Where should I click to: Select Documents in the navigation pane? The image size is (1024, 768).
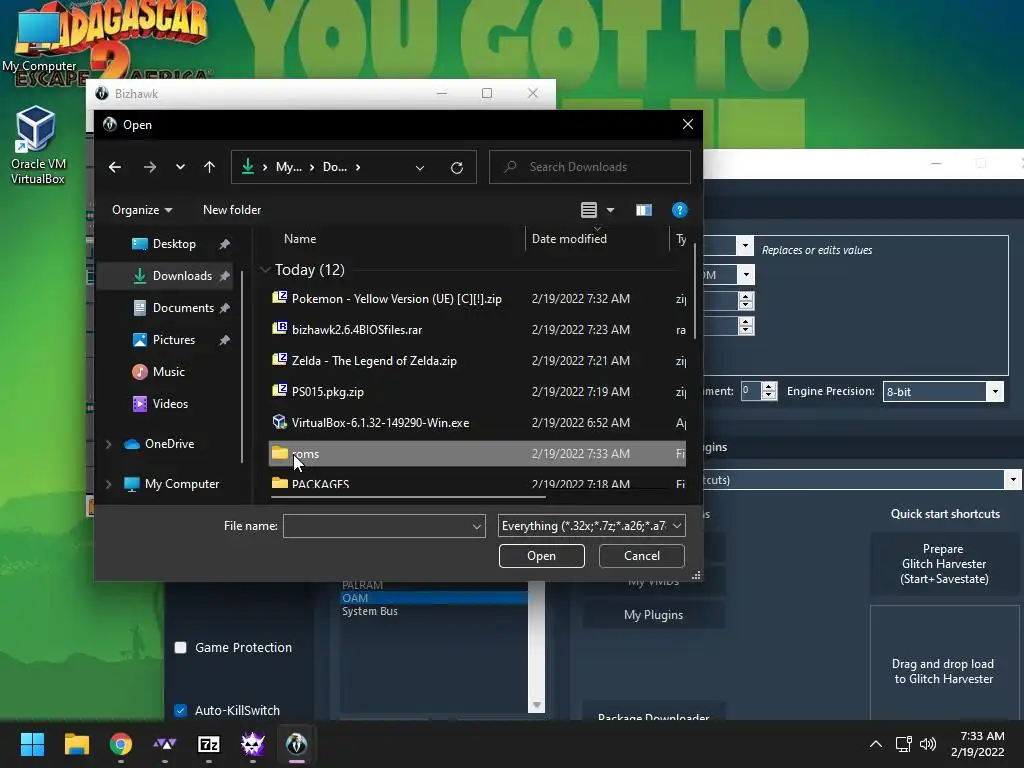click(x=183, y=308)
